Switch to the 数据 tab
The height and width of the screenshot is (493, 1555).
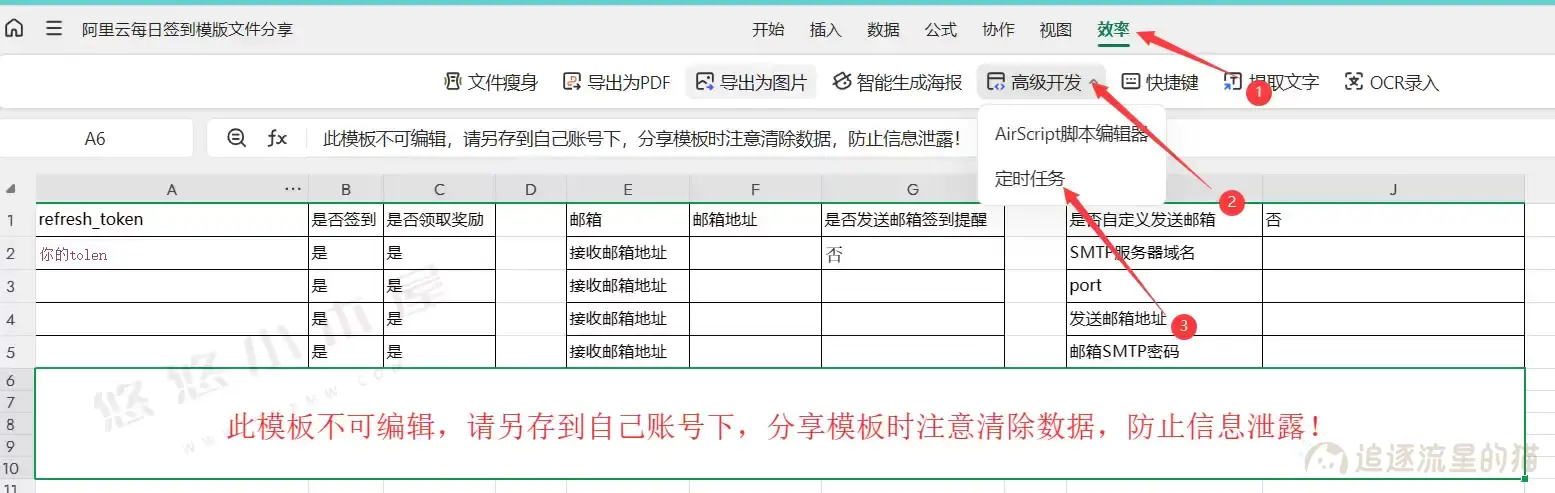click(x=884, y=30)
